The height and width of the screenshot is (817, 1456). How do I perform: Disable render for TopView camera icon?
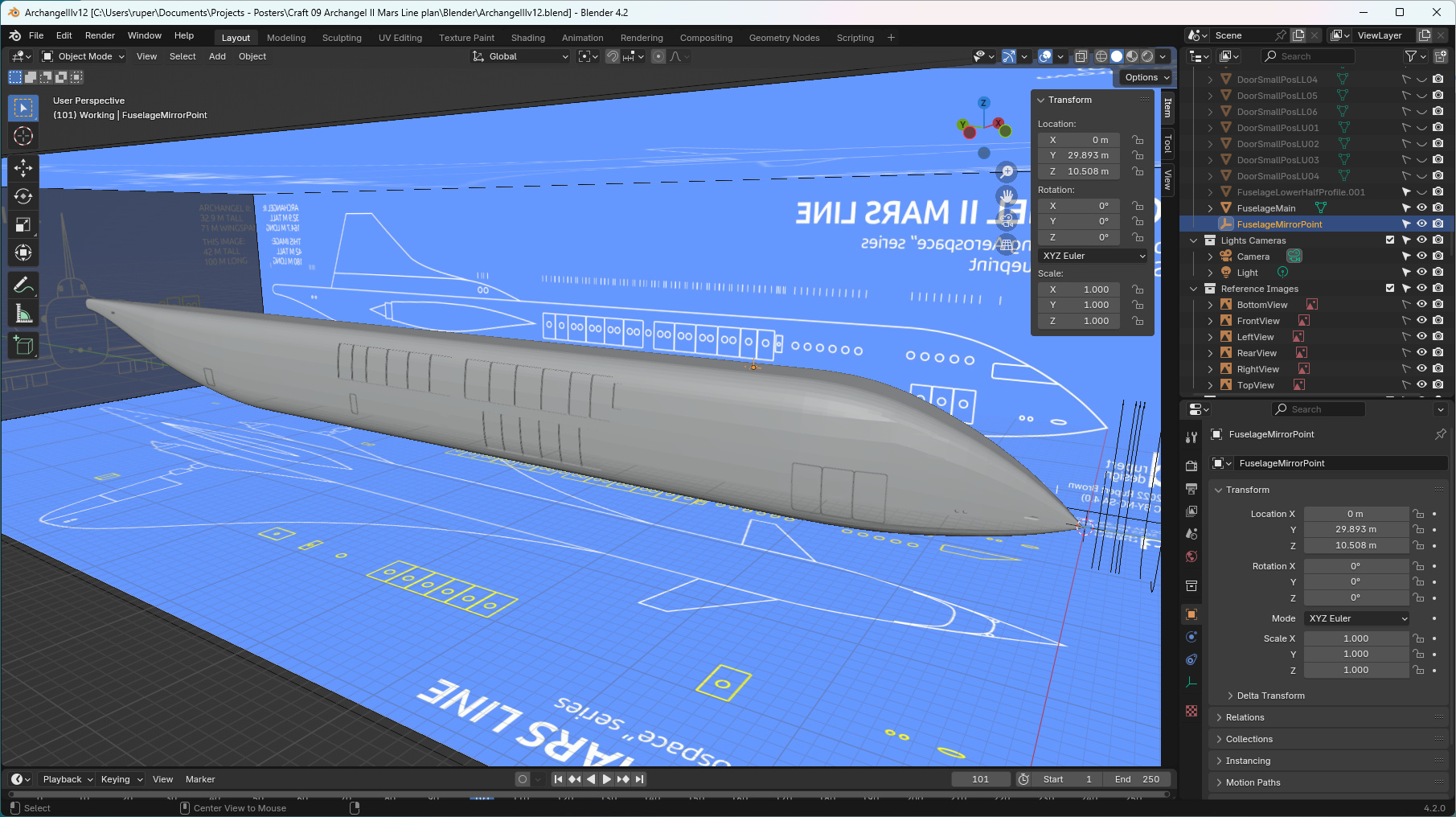point(1438,384)
